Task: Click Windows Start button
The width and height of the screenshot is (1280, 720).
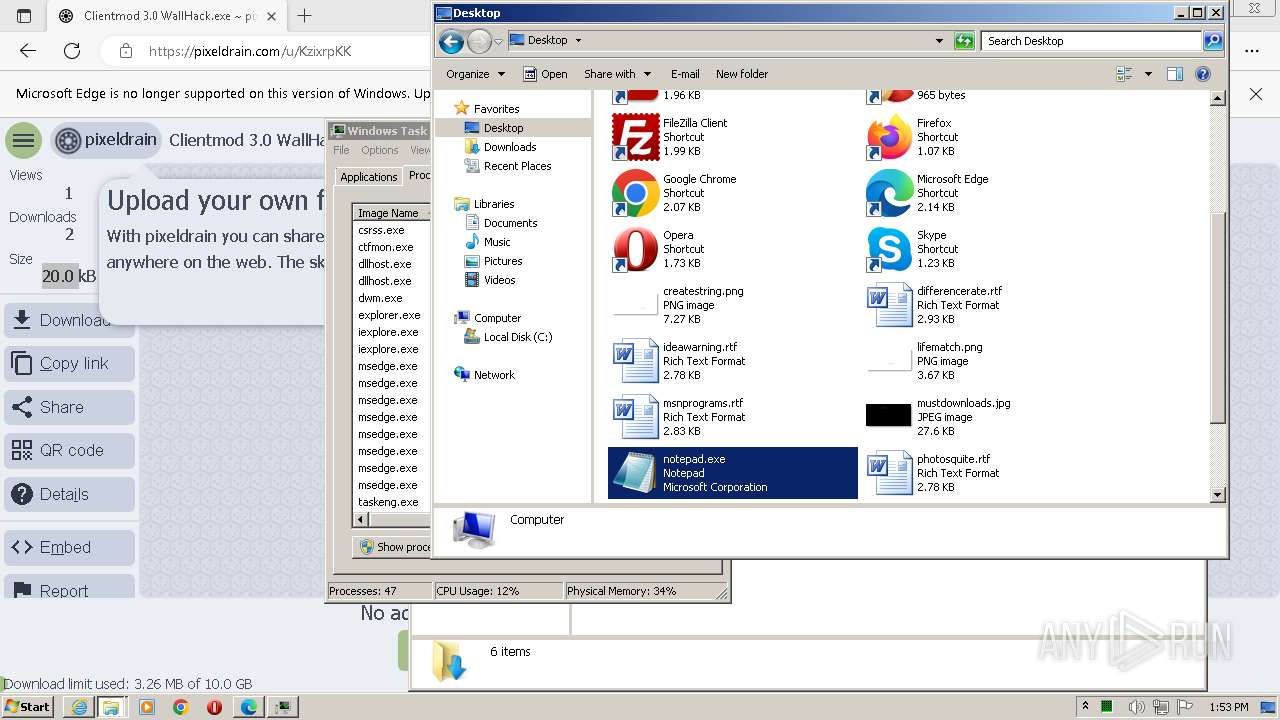Action: [x=28, y=707]
